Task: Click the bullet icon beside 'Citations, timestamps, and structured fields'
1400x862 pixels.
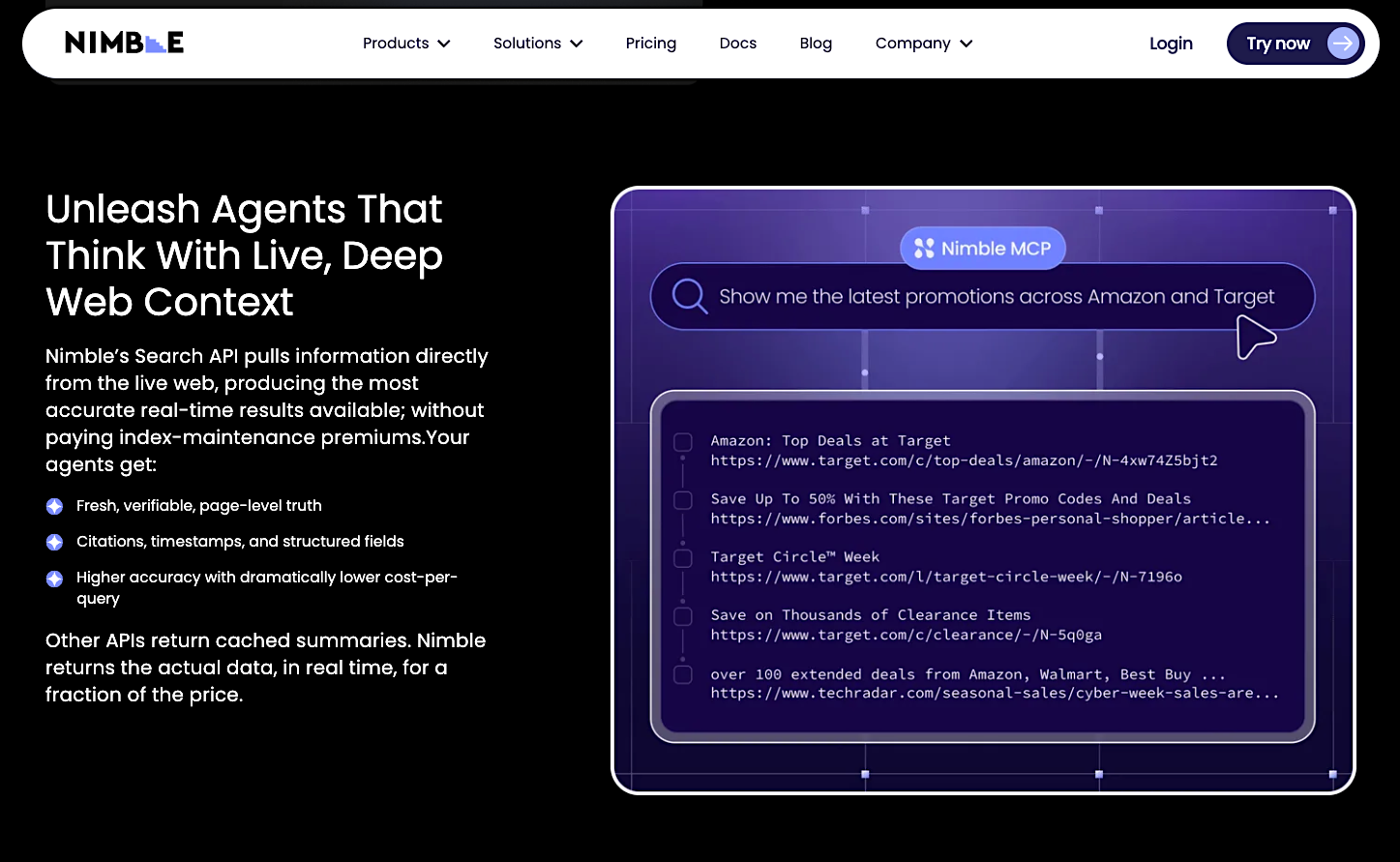Action: click(x=55, y=542)
